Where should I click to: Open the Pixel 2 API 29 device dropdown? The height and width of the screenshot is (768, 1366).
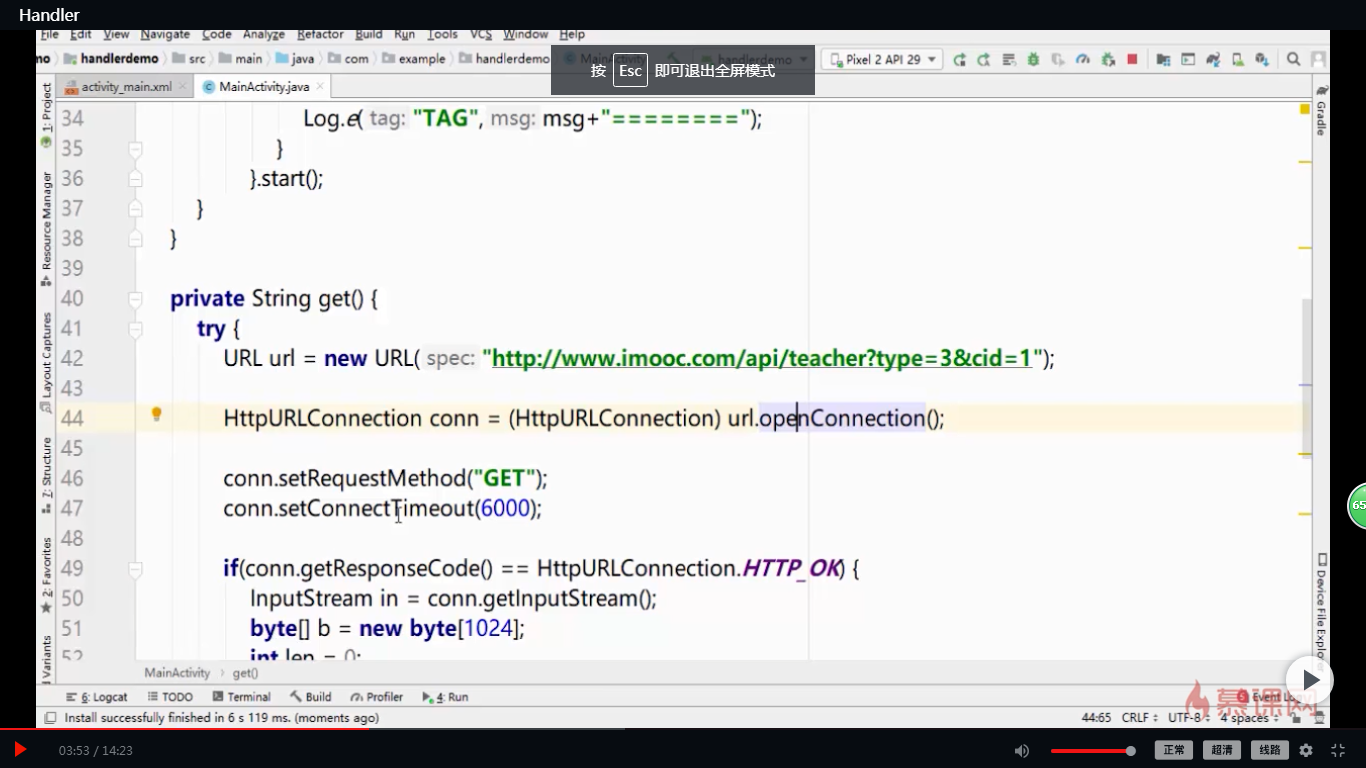[881, 60]
